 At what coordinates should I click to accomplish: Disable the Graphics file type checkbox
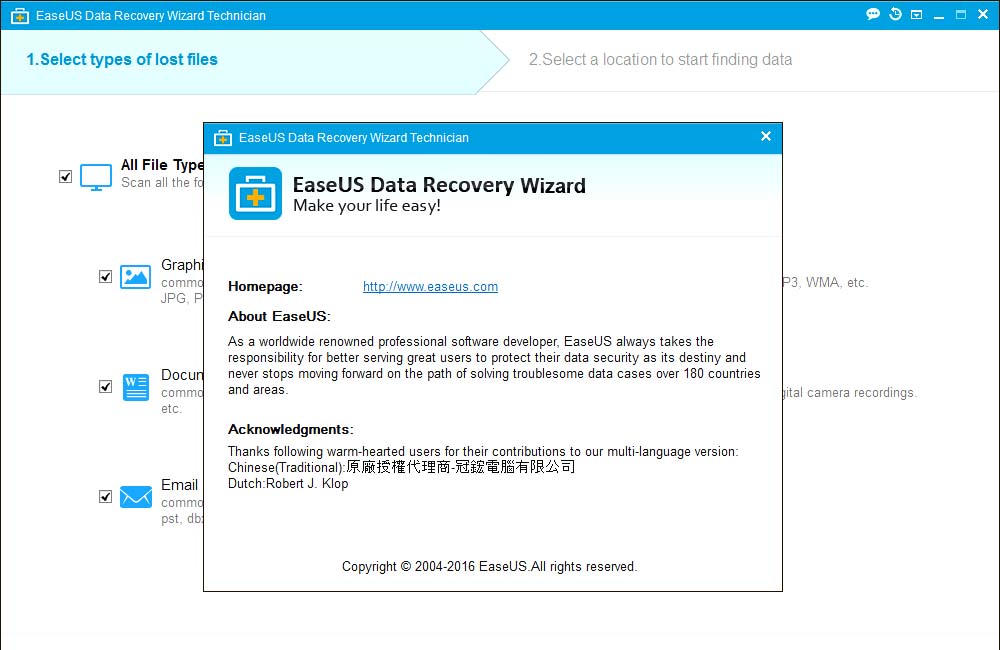105,276
